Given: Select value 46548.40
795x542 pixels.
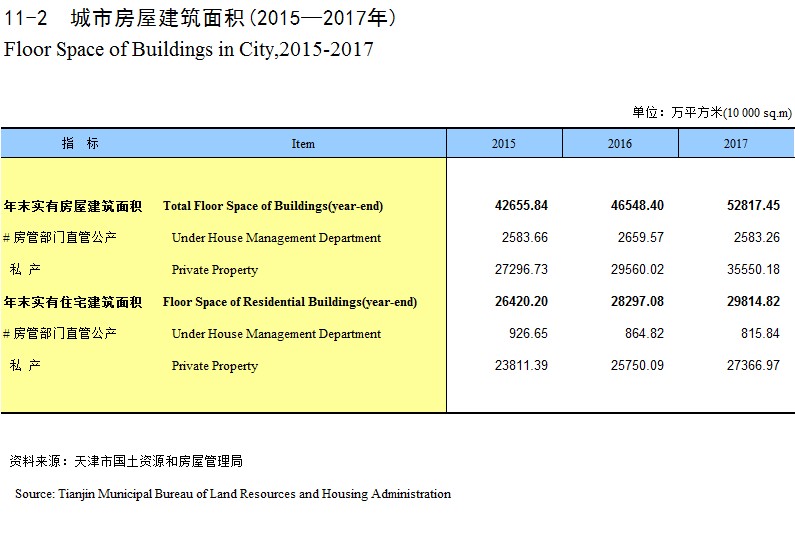Looking at the screenshot, I should click(x=637, y=205).
